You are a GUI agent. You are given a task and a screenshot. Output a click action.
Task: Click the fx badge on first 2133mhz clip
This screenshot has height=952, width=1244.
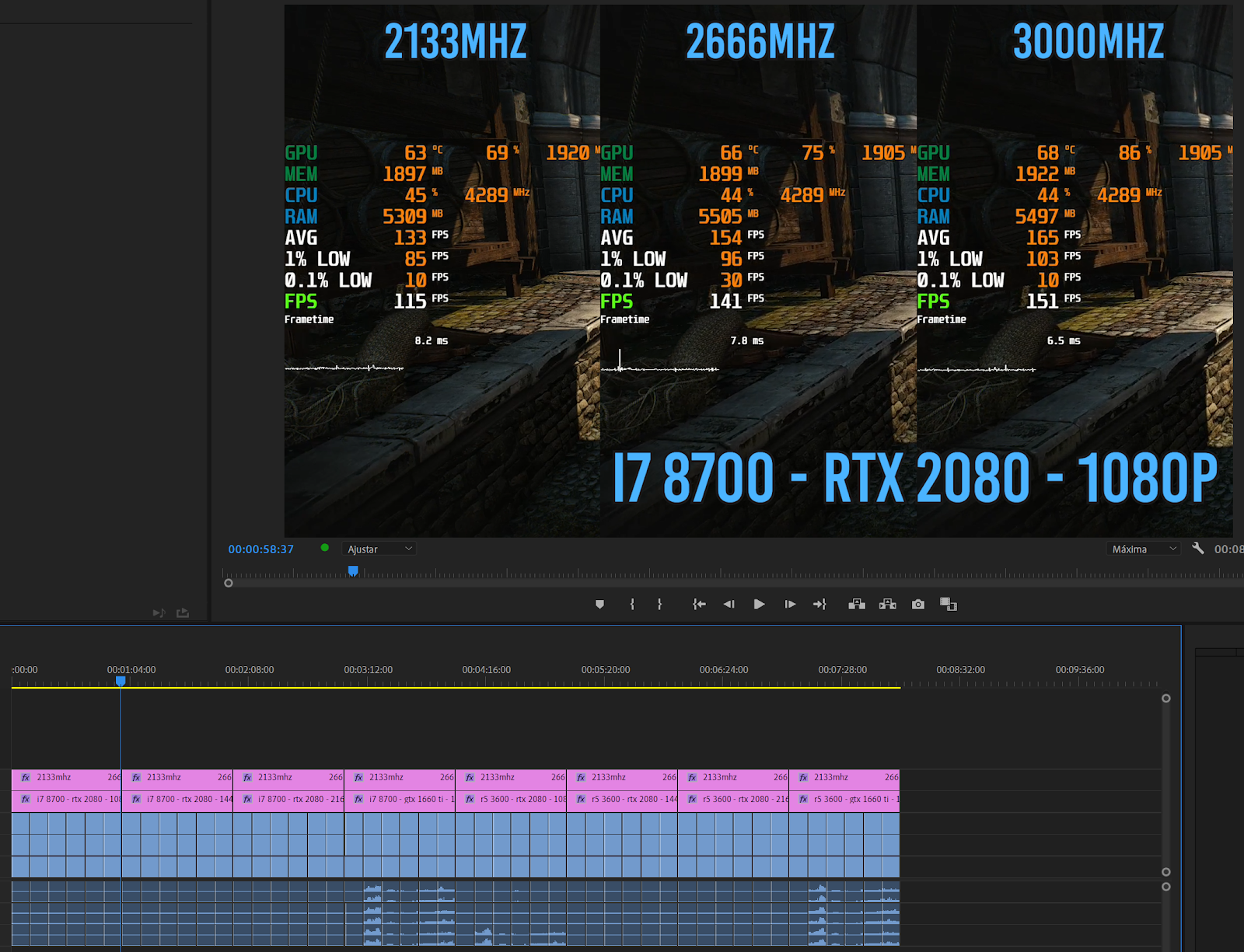[x=26, y=777]
